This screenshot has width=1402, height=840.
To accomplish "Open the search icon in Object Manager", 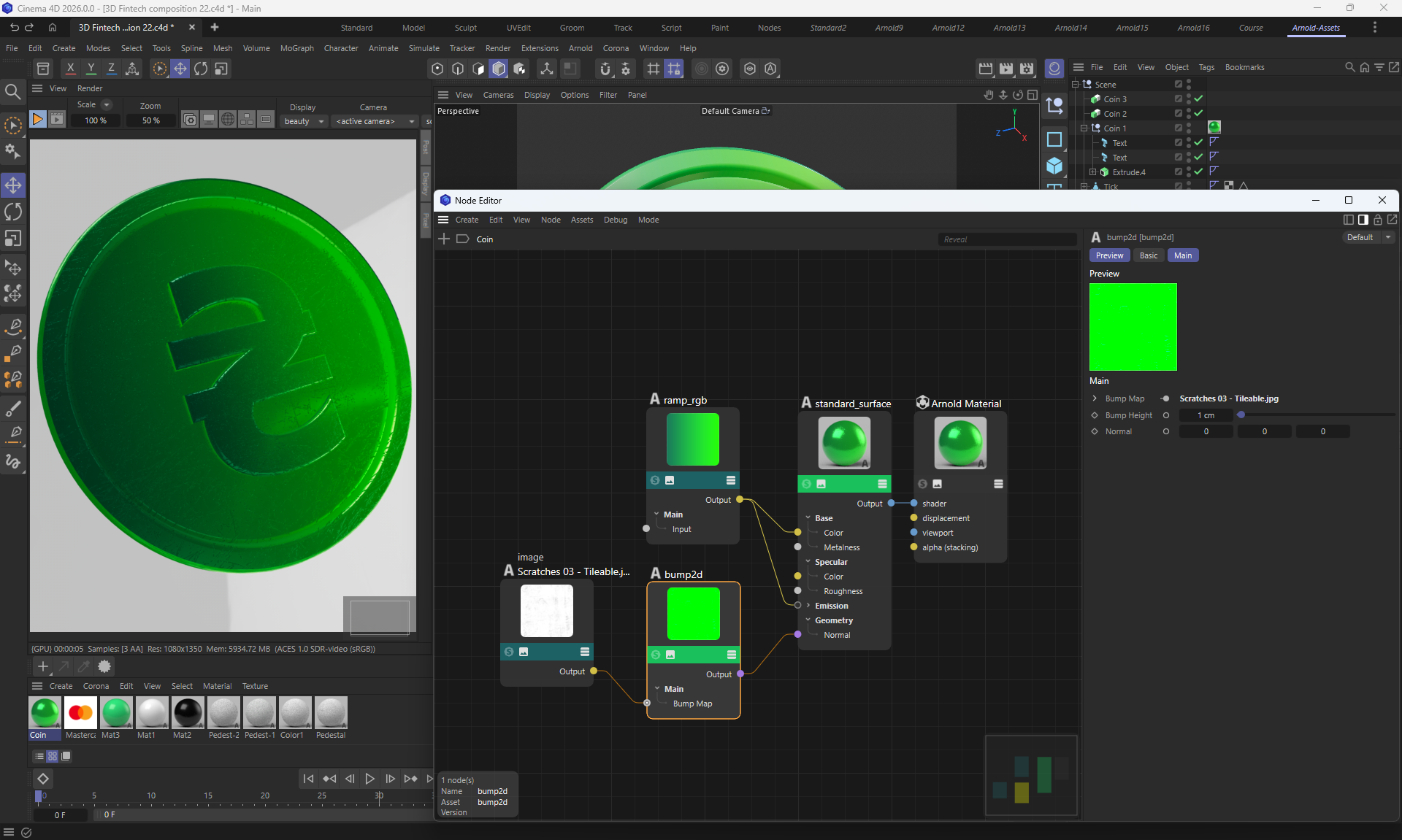I will point(1349,67).
